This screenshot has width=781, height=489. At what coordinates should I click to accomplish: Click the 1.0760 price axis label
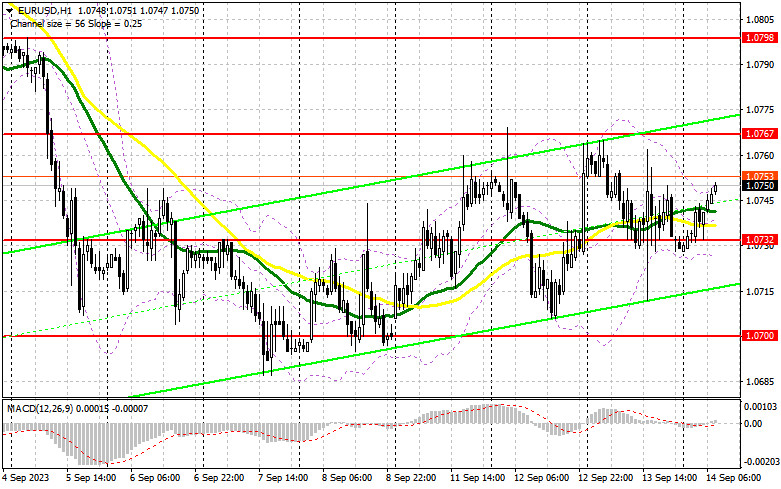tap(760, 156)
